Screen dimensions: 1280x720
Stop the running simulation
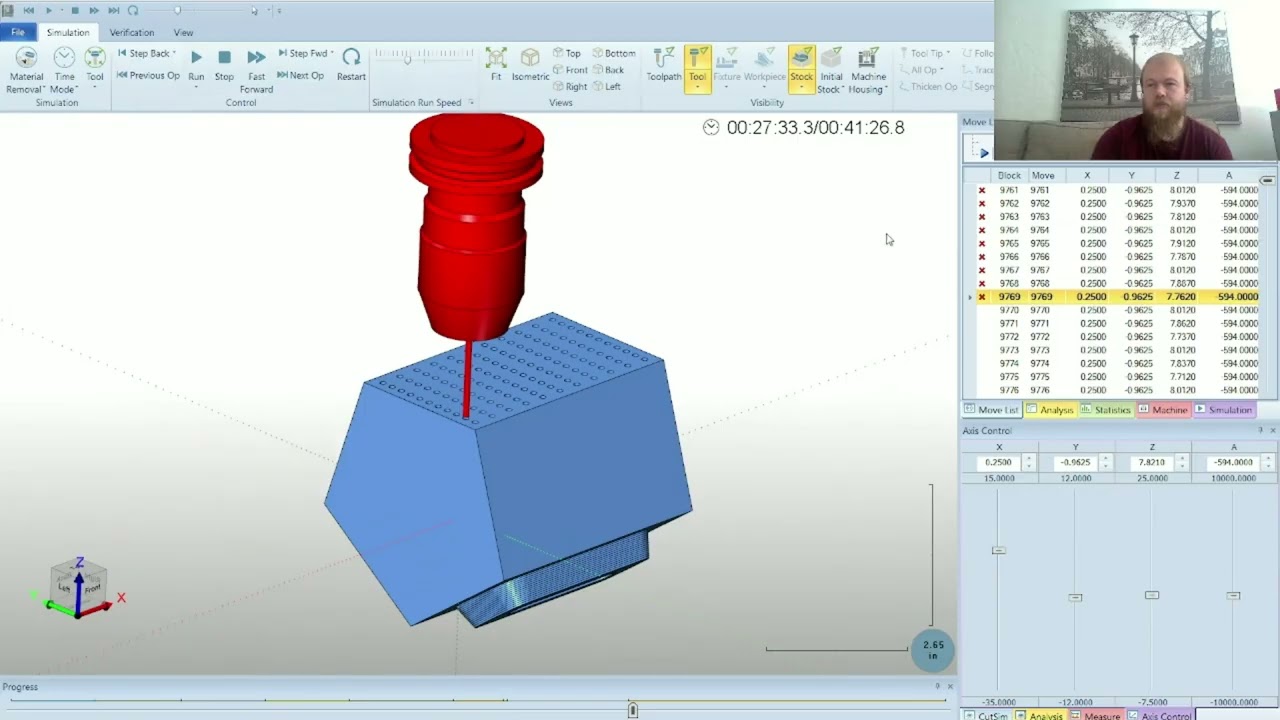coord(224,65)
